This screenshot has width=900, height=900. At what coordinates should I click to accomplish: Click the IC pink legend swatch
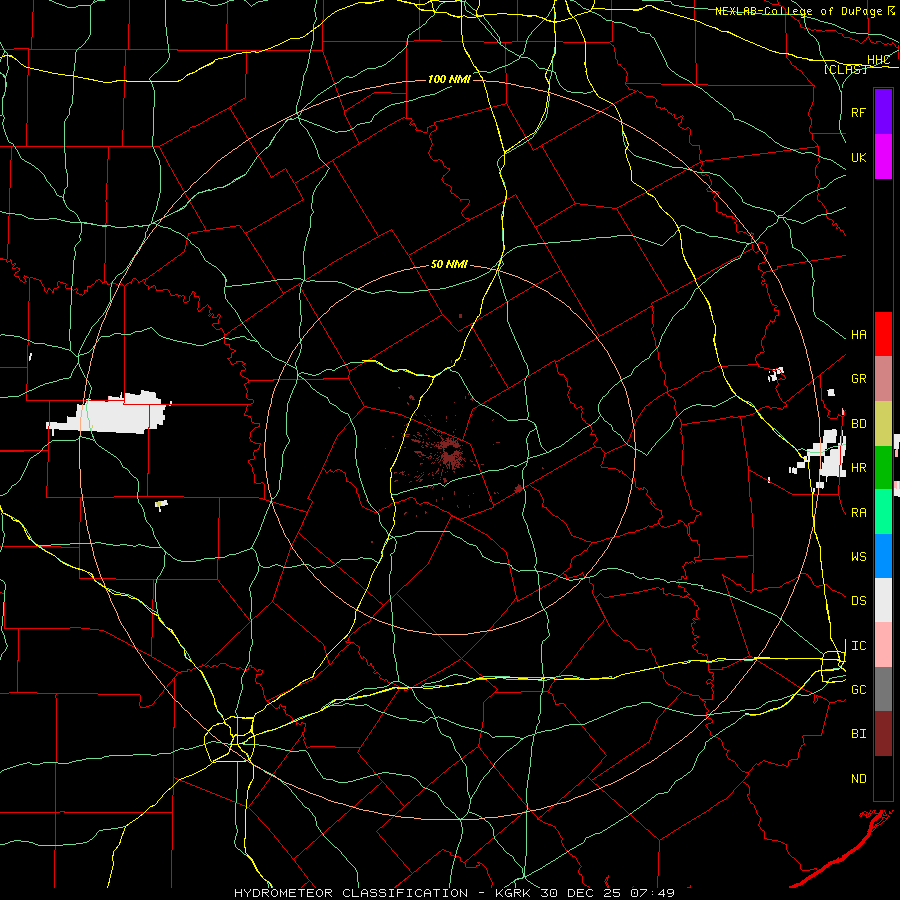[x=883, y=645]
